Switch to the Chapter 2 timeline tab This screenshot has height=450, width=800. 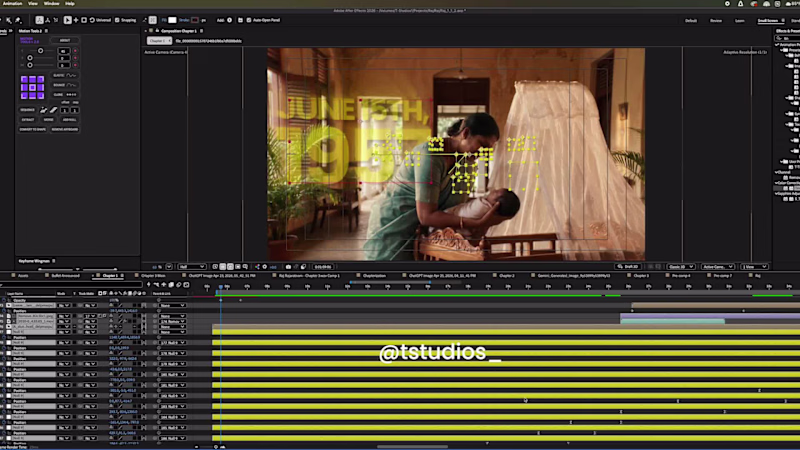[507, 276]
